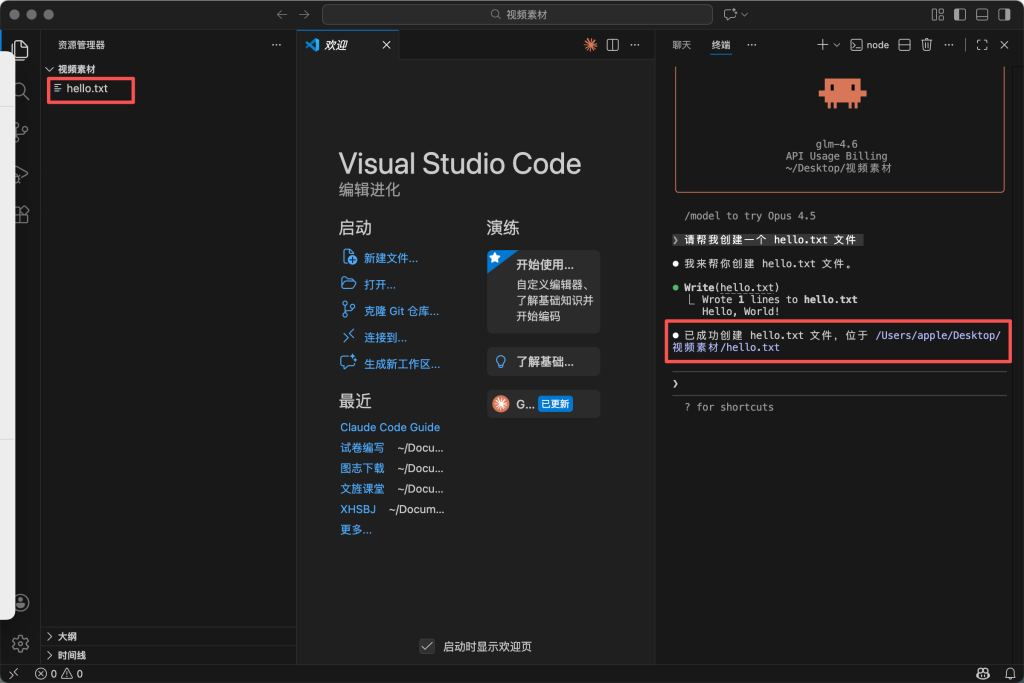Split the editor to the right
The width and height of the screenshot is (1024, 683).
(x=613, y=45)
